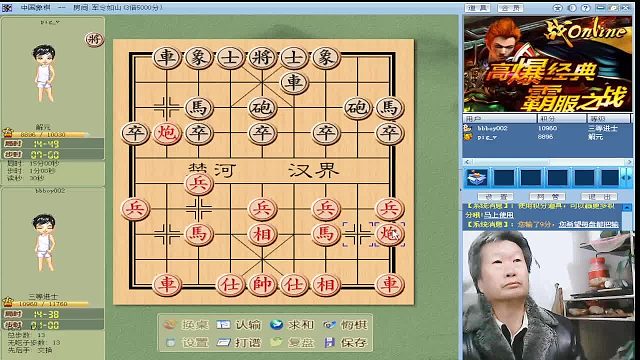Click the 保存 floppy disk icon
The height and width of the screenshot is (360, 640).
click(329, 342)
